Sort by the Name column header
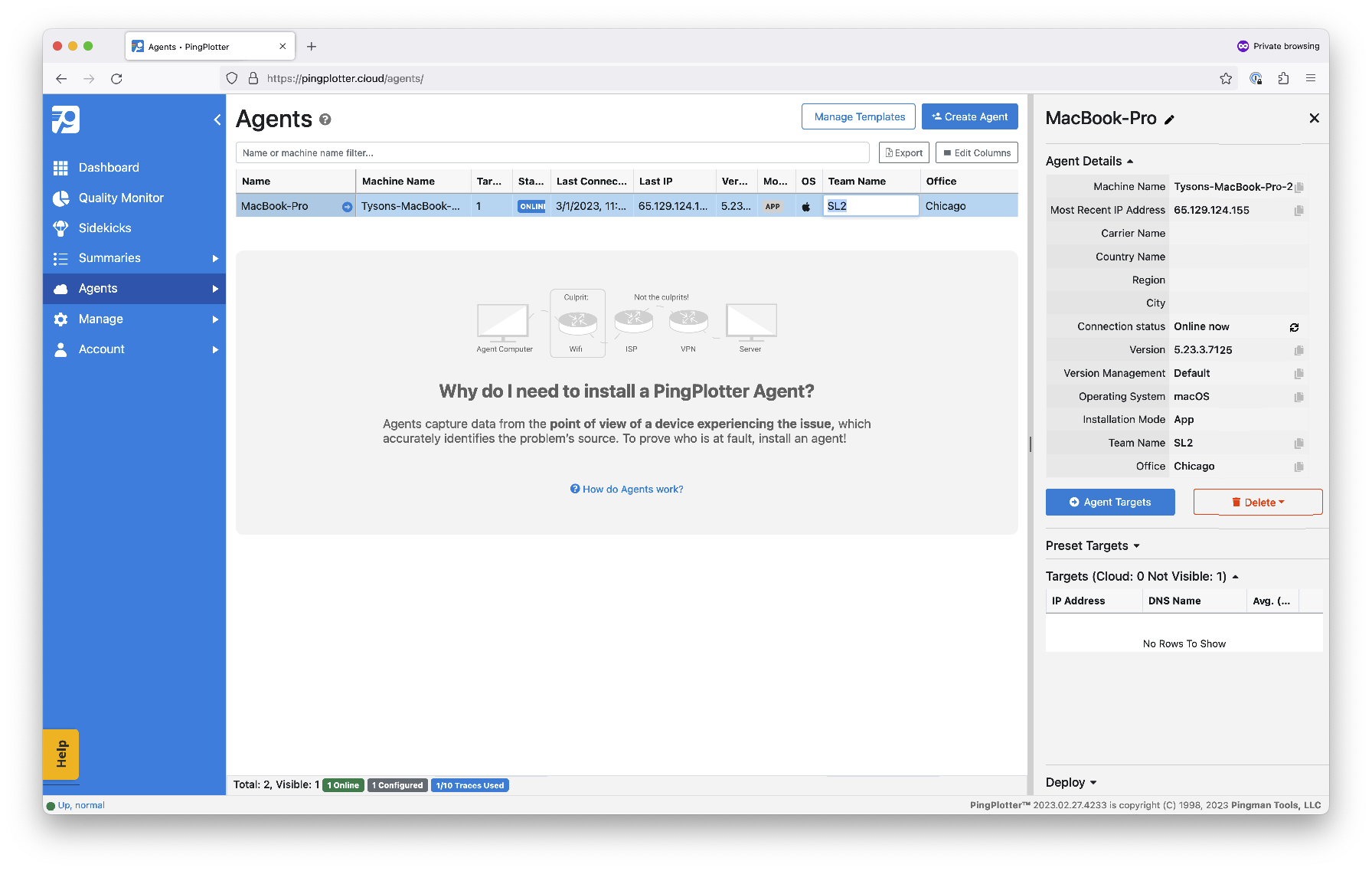The height and width of the screenshot is (871, 1372). click(295, 182)
